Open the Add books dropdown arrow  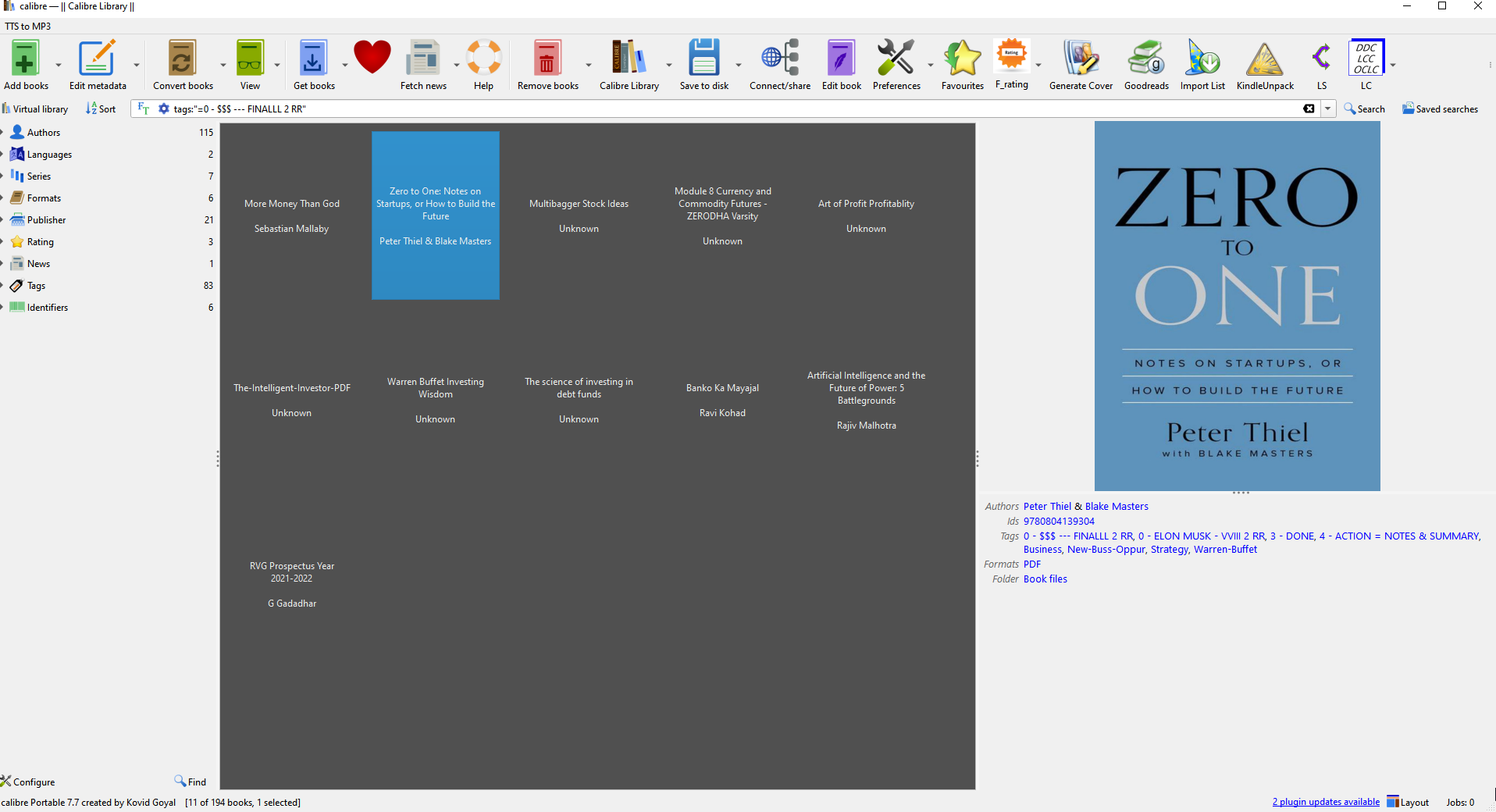[x=59, y=66]
